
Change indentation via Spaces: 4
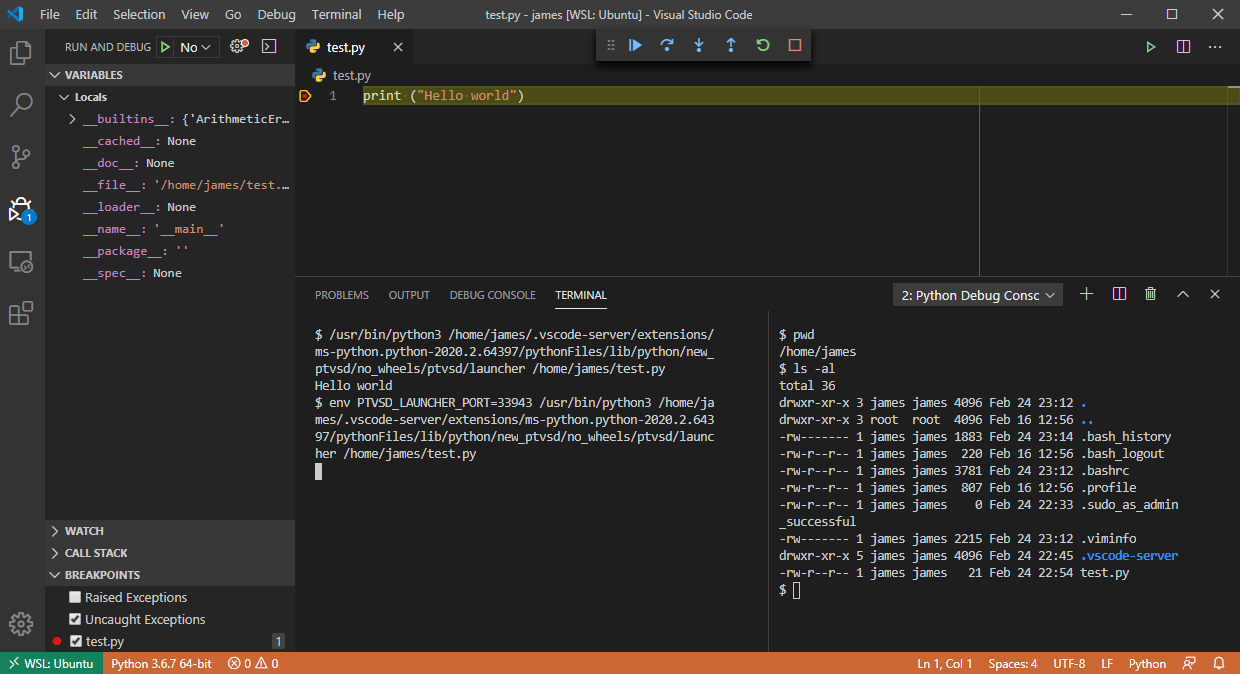coord(1012,663)
